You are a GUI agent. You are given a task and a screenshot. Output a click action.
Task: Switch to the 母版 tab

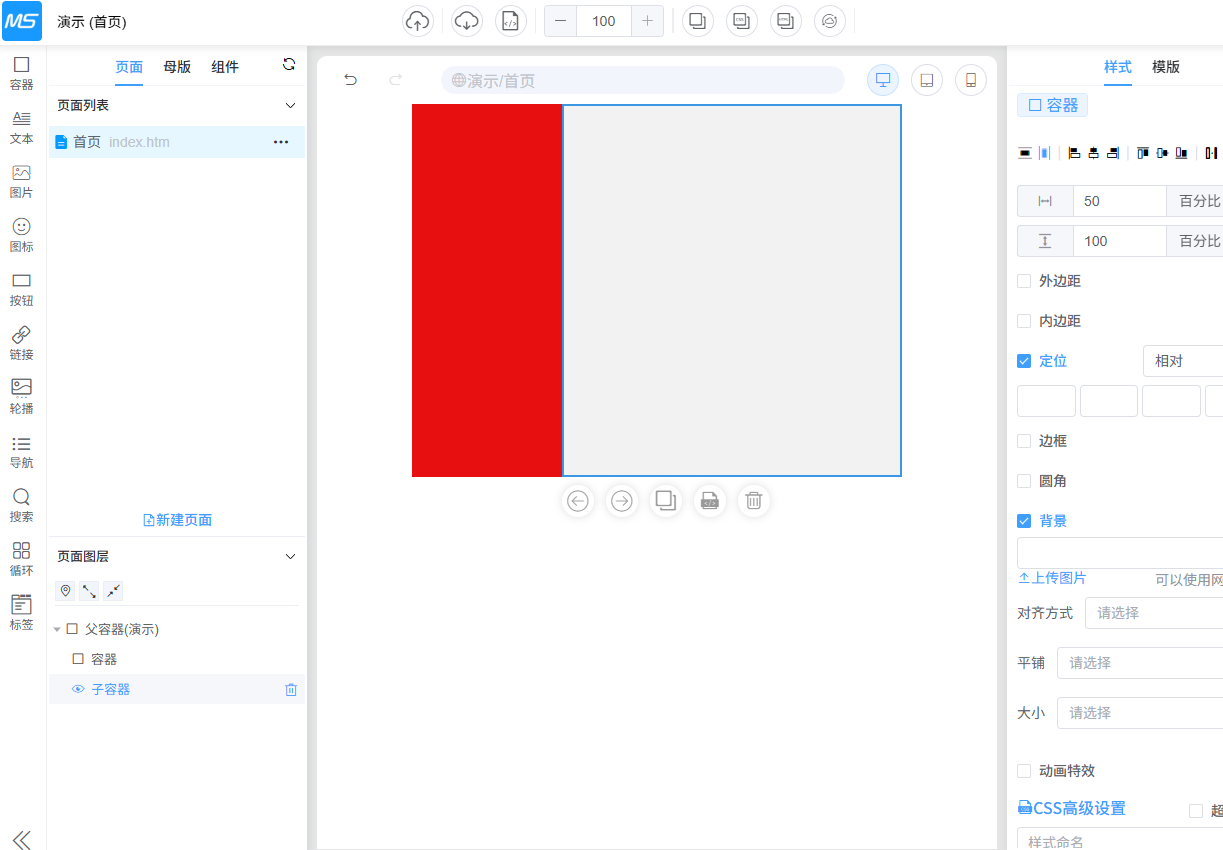pyautogui.click(x=177, y=67)
